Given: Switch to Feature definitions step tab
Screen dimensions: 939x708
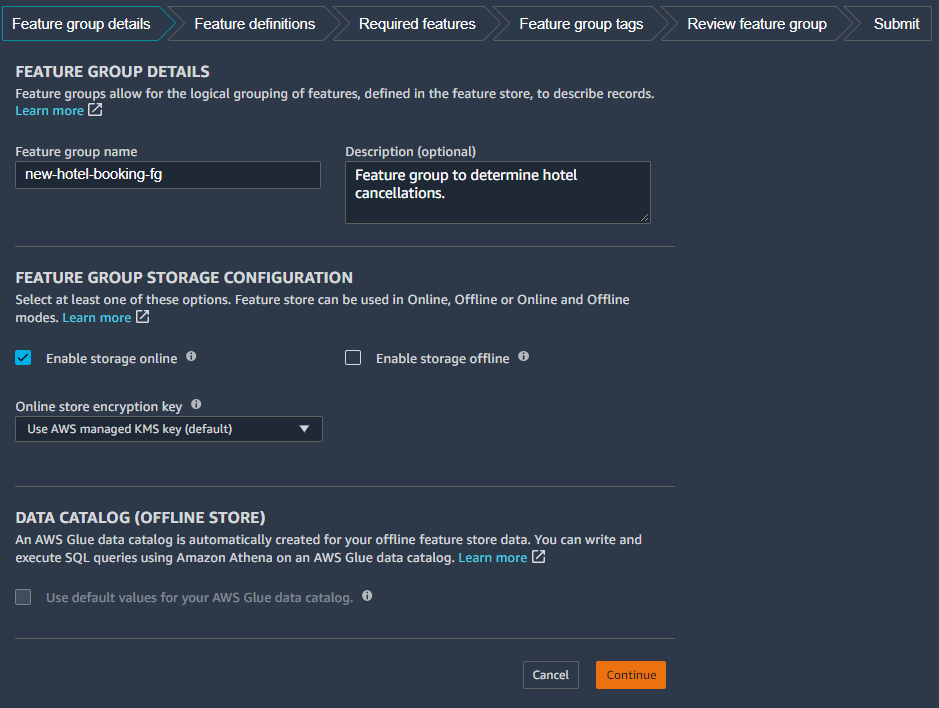Looking at the screenshot, I should tap(255, 24).
